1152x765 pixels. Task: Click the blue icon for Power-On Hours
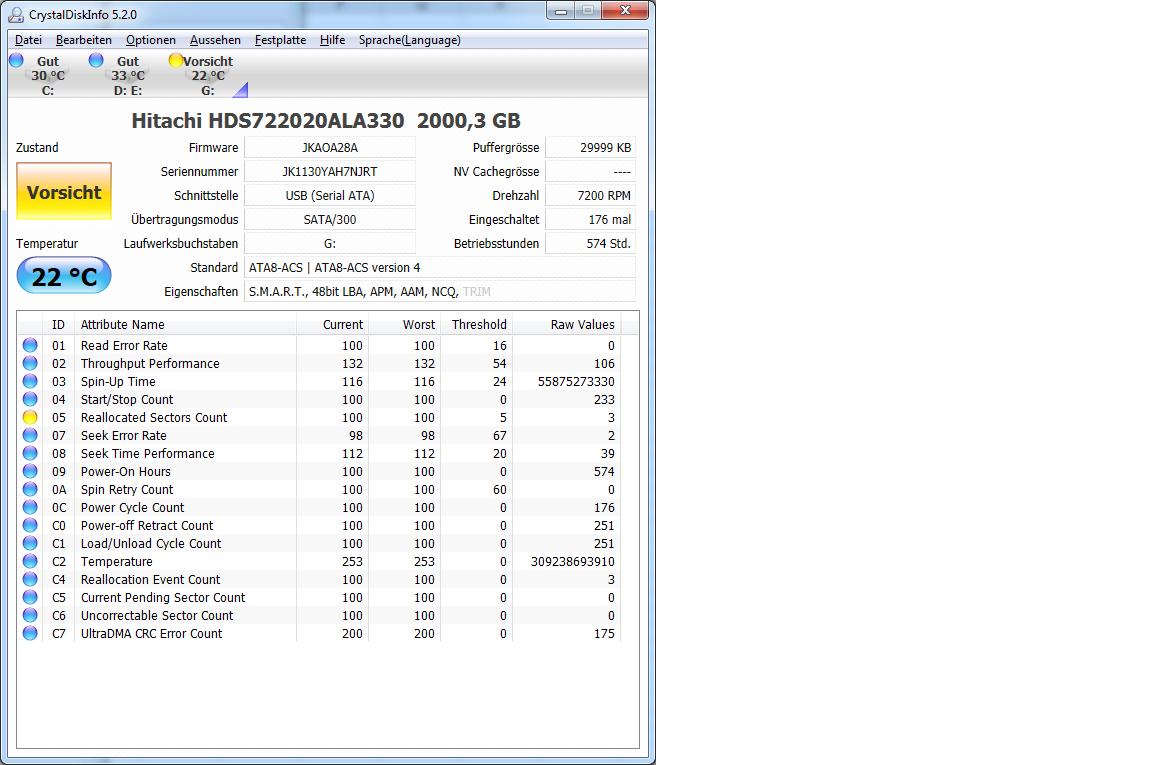pos(30,471)
